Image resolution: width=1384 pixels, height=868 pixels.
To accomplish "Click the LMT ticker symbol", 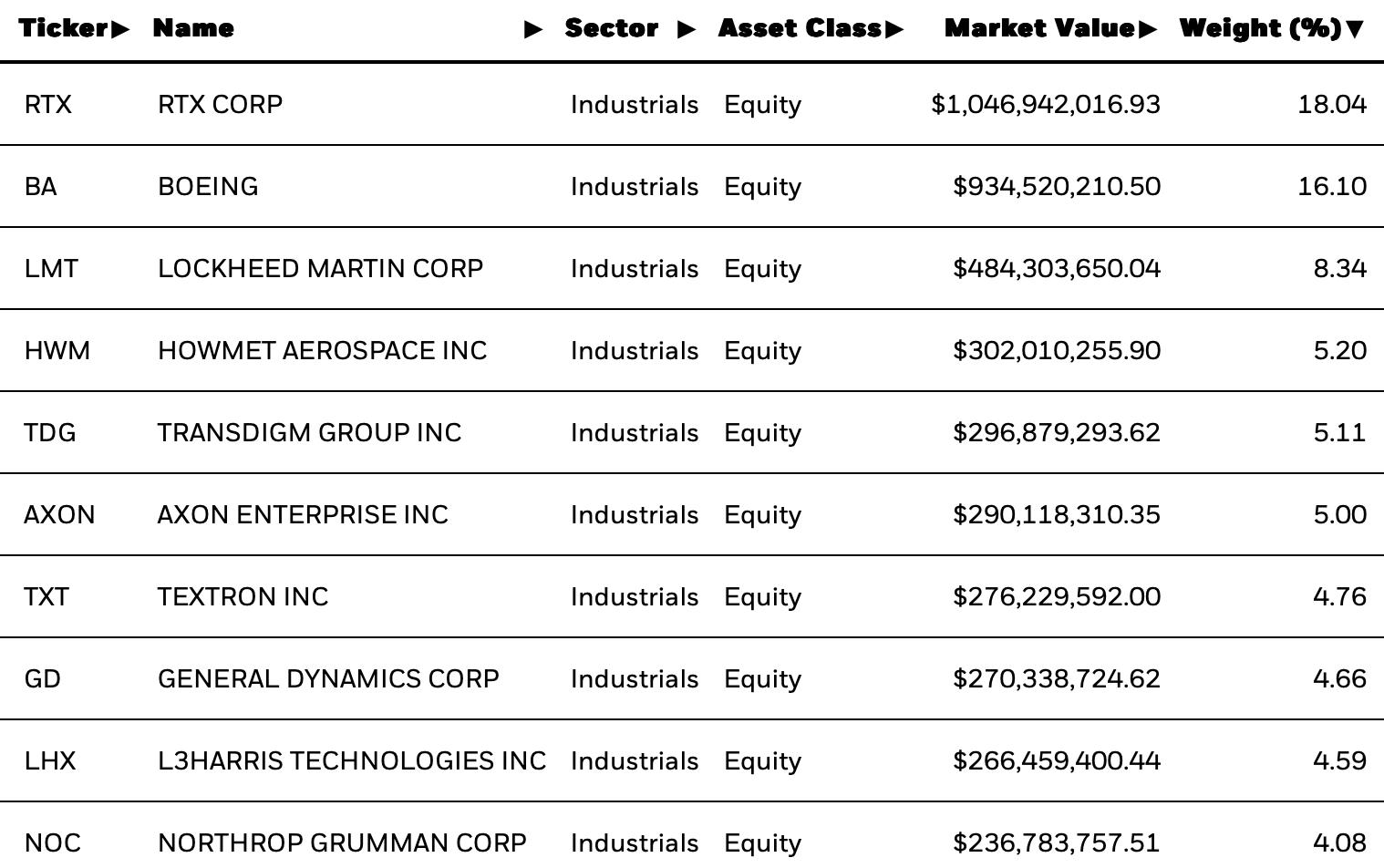I will coord(51,269).
